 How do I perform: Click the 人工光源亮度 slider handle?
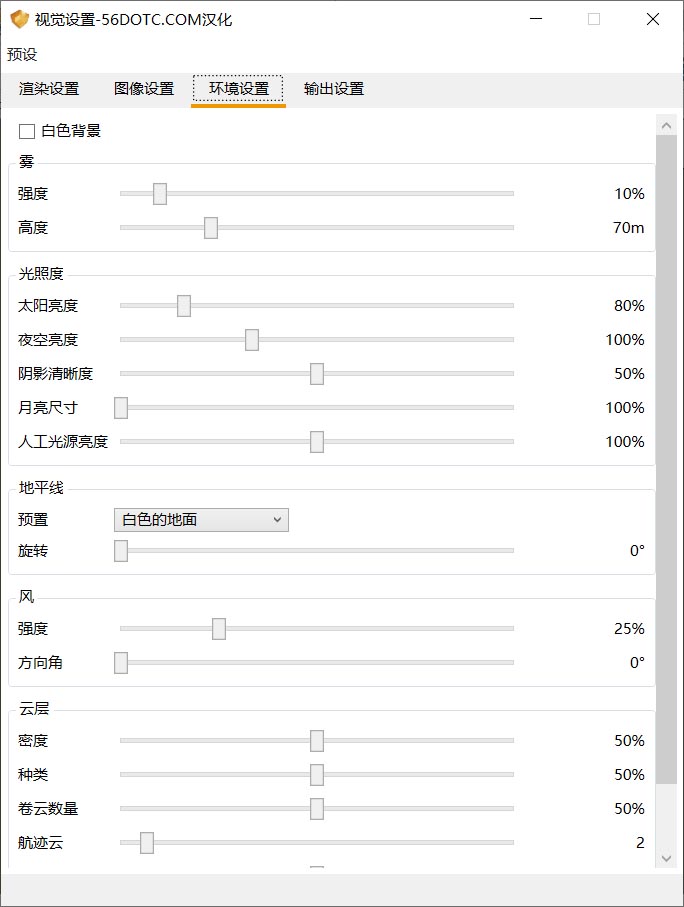pos(317,442)
